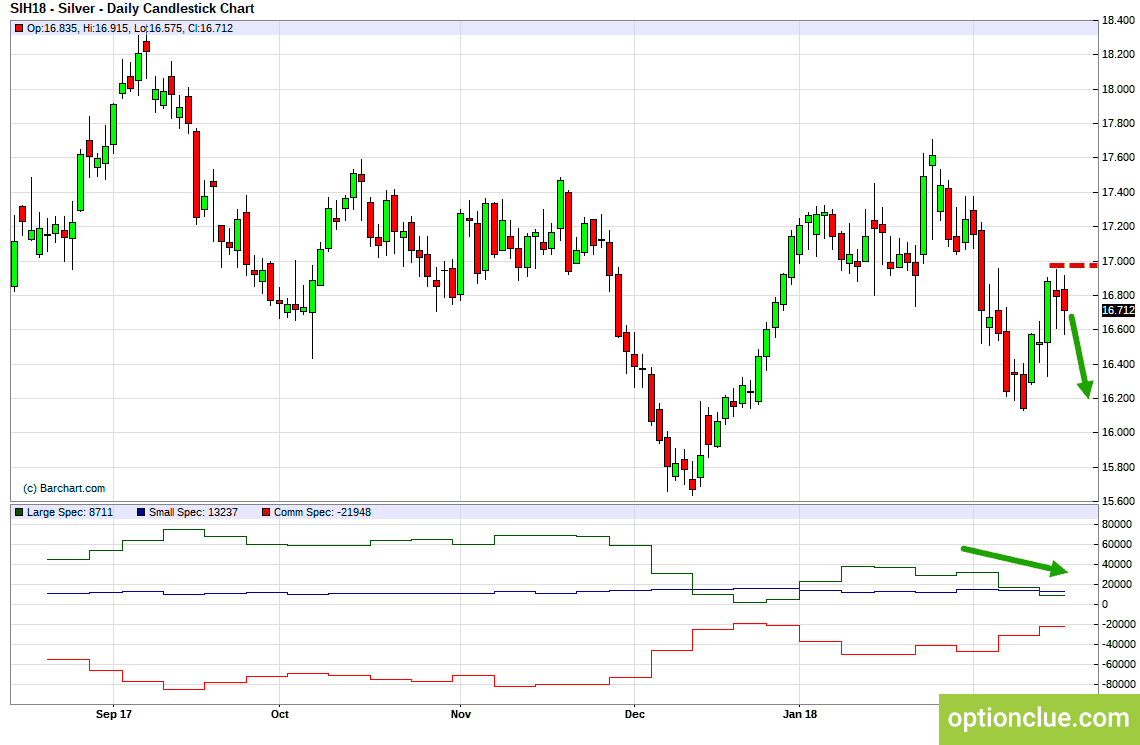Click the 40000 indicator axis label
The image size is (1140, 745).
[1116, 564]
